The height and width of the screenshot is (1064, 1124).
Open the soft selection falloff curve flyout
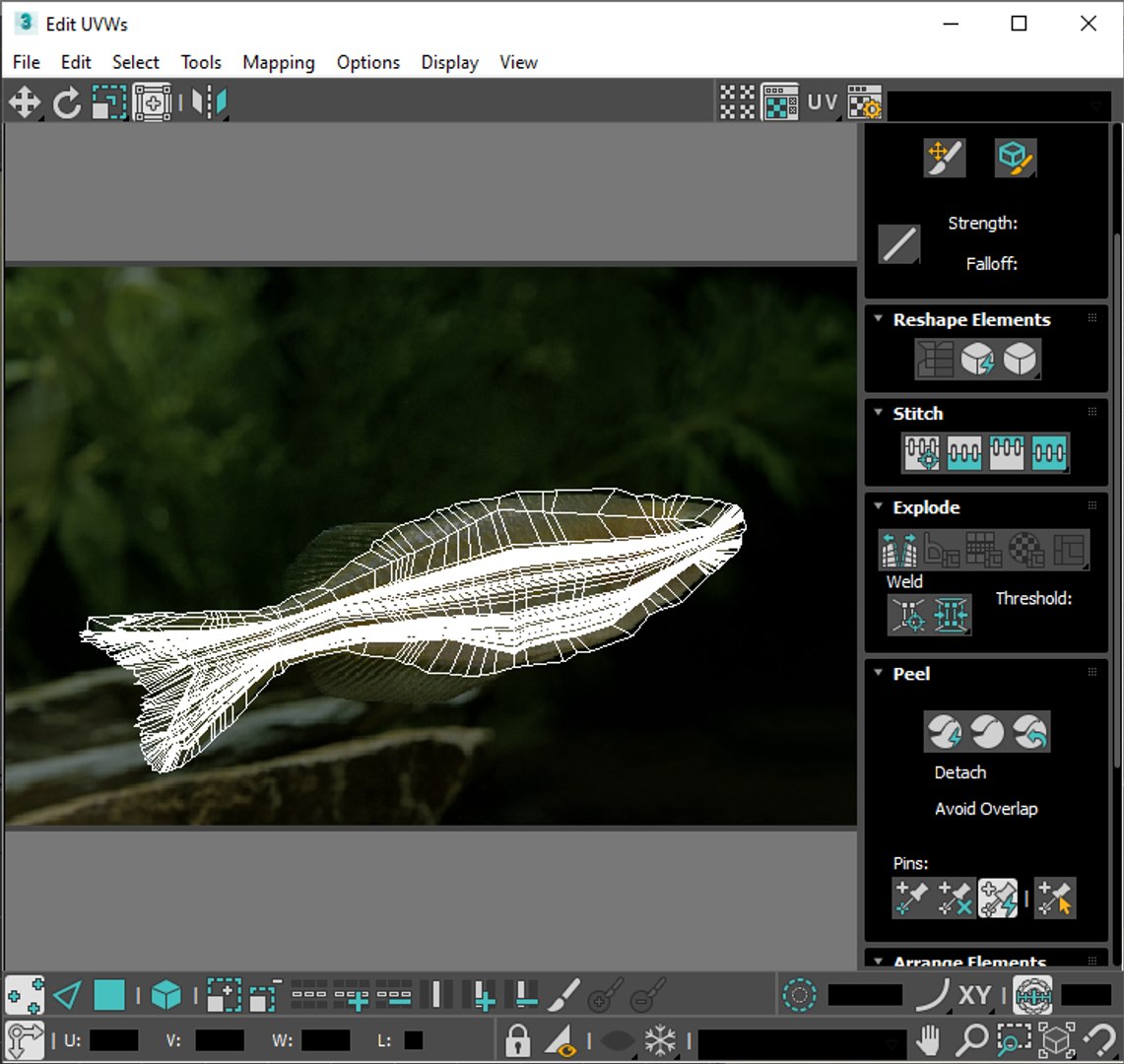pos(935,995)
